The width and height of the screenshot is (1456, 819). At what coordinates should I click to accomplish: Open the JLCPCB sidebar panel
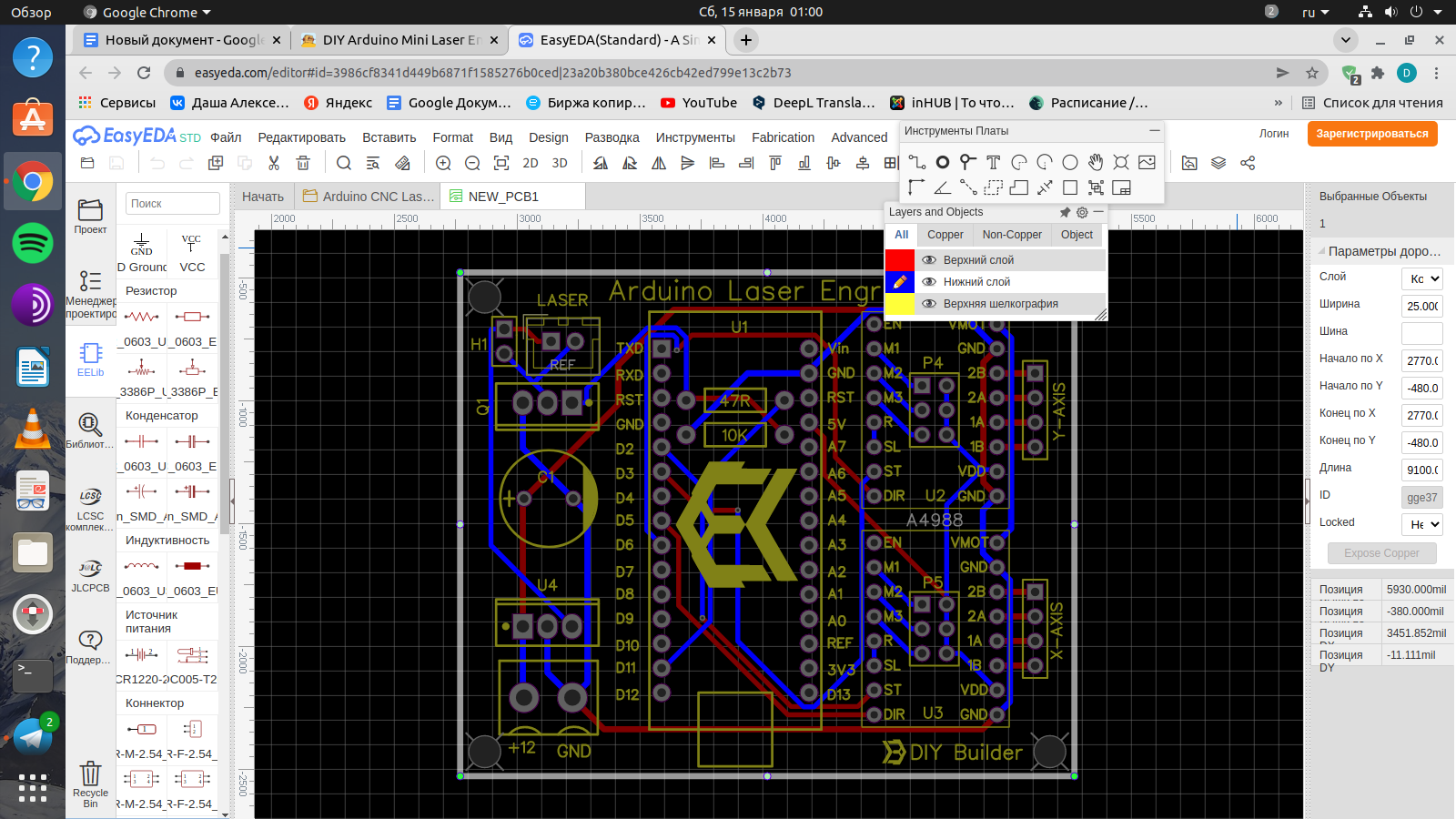pyautogui.click(x=90, y=575)
